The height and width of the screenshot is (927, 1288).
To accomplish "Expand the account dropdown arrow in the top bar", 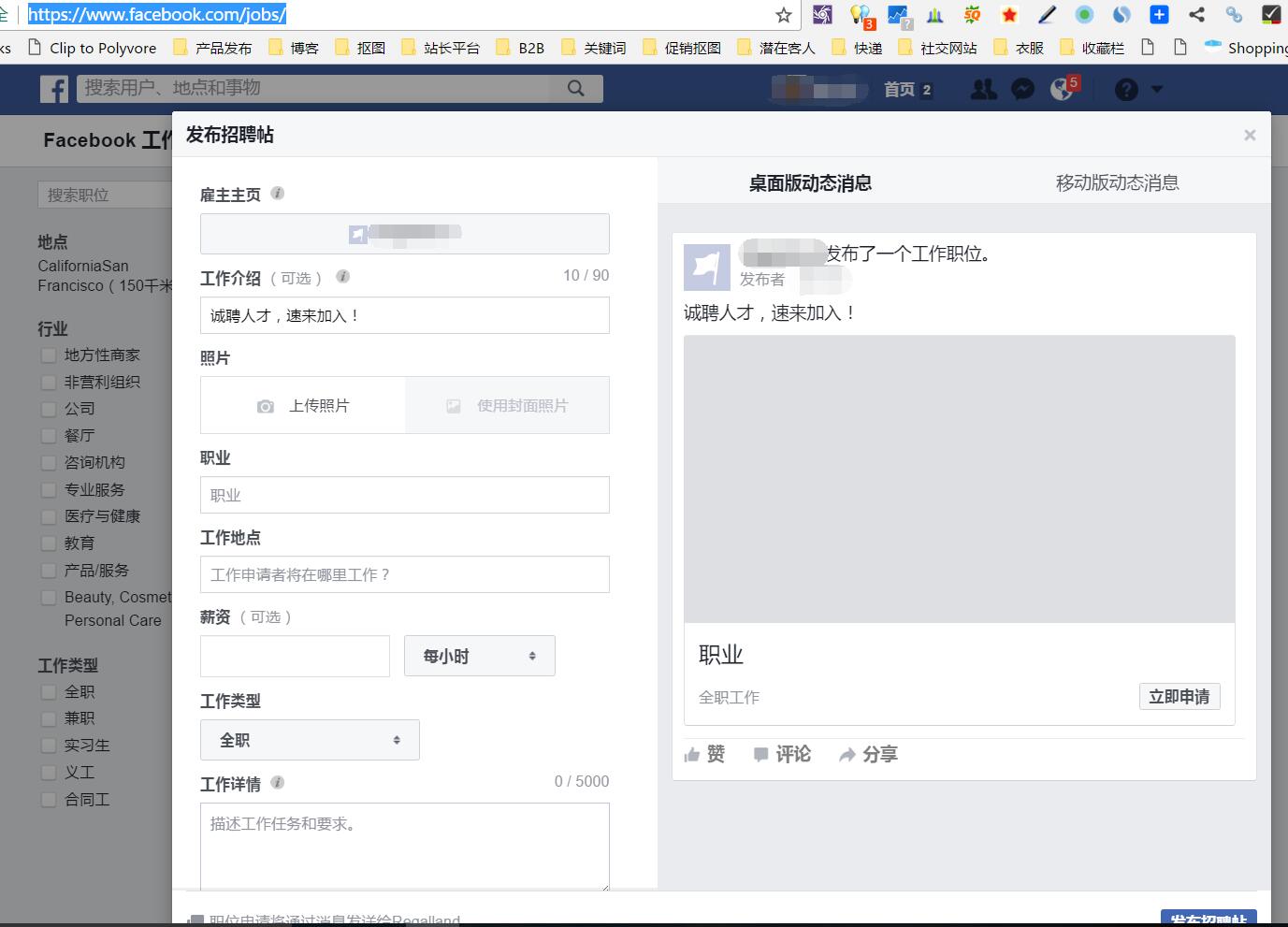I will [x=1157, y=89].
